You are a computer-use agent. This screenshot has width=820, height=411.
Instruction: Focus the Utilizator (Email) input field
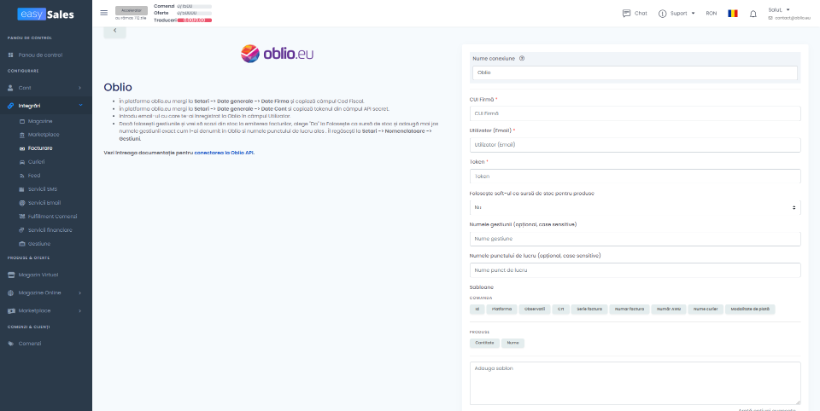pos(635,145)
